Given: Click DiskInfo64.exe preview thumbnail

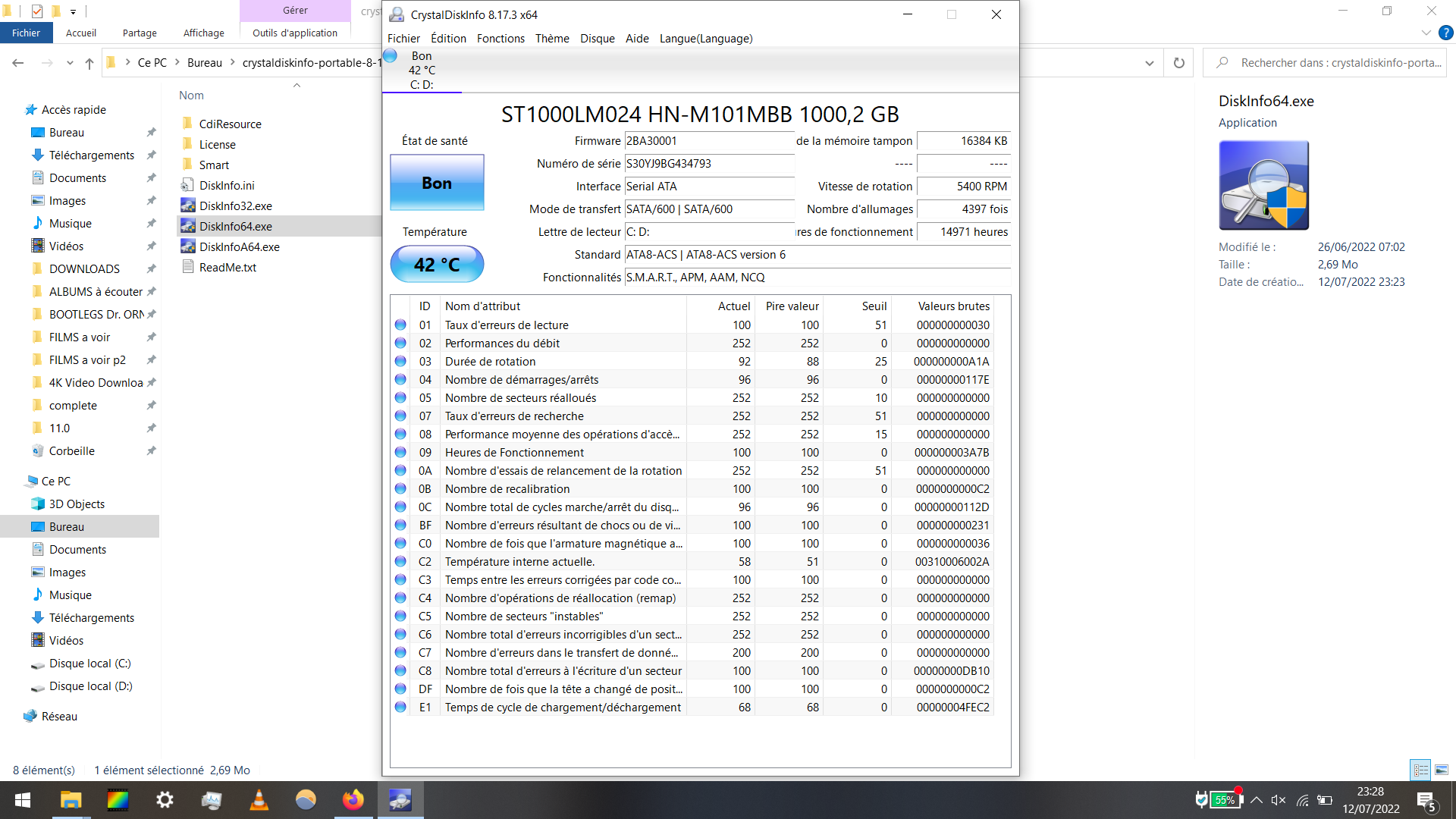Looking at the screenshot, I should click(x=1263, y=185).
